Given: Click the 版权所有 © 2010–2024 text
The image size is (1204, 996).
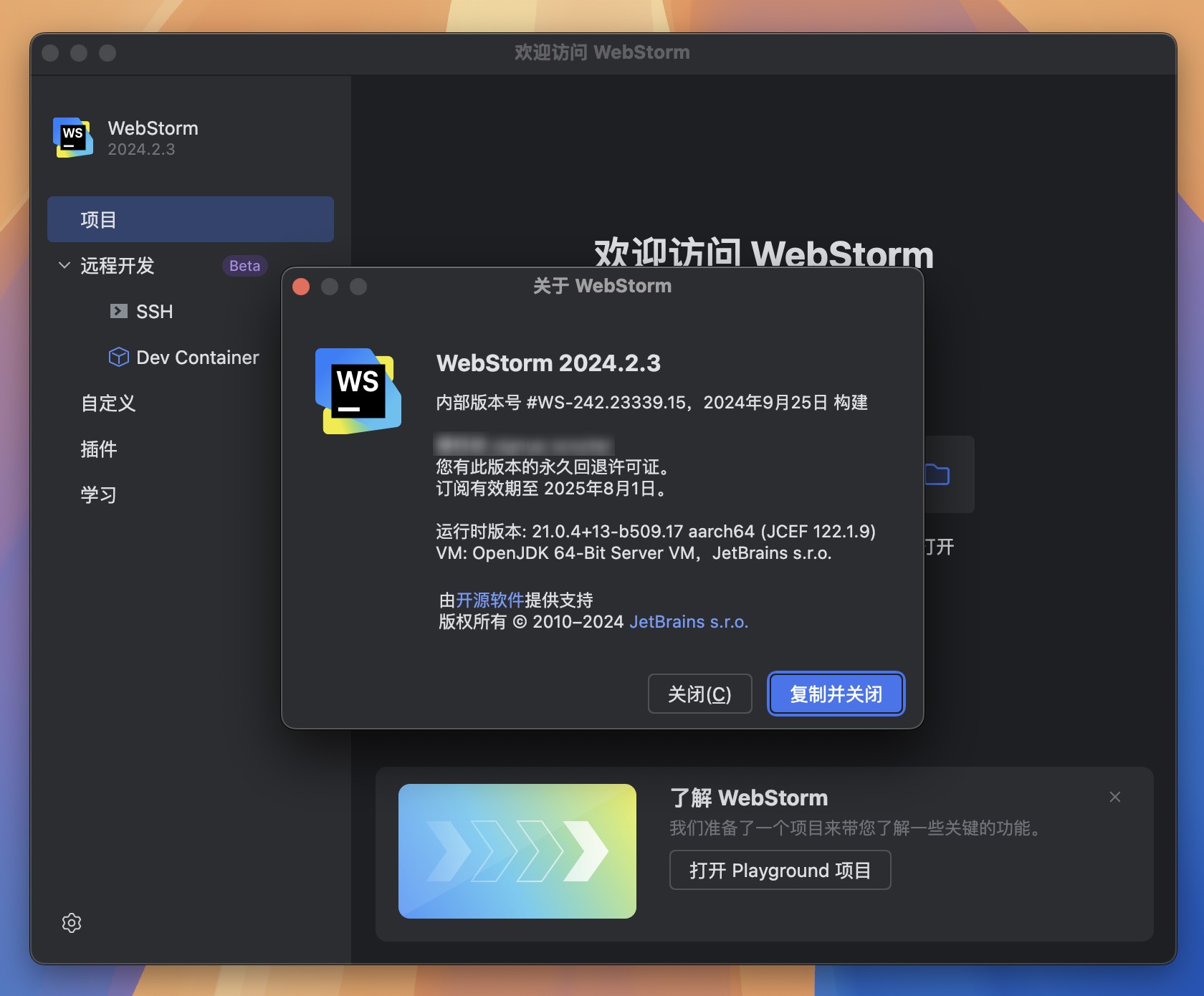Looking at the screenshot, I should (531, 621).
